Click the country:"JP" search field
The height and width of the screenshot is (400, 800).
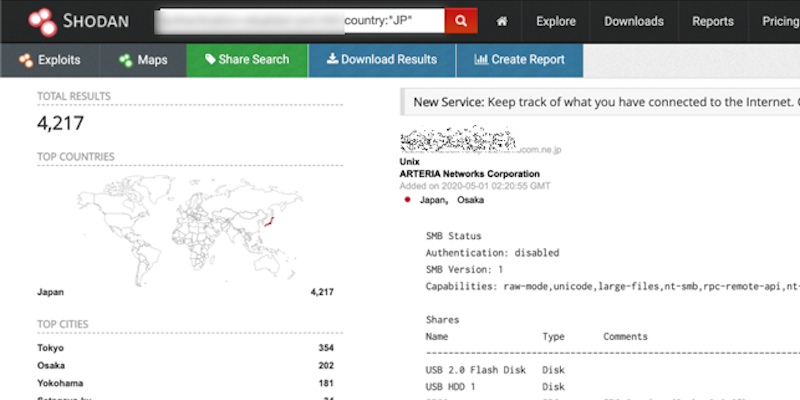(299, 21)
